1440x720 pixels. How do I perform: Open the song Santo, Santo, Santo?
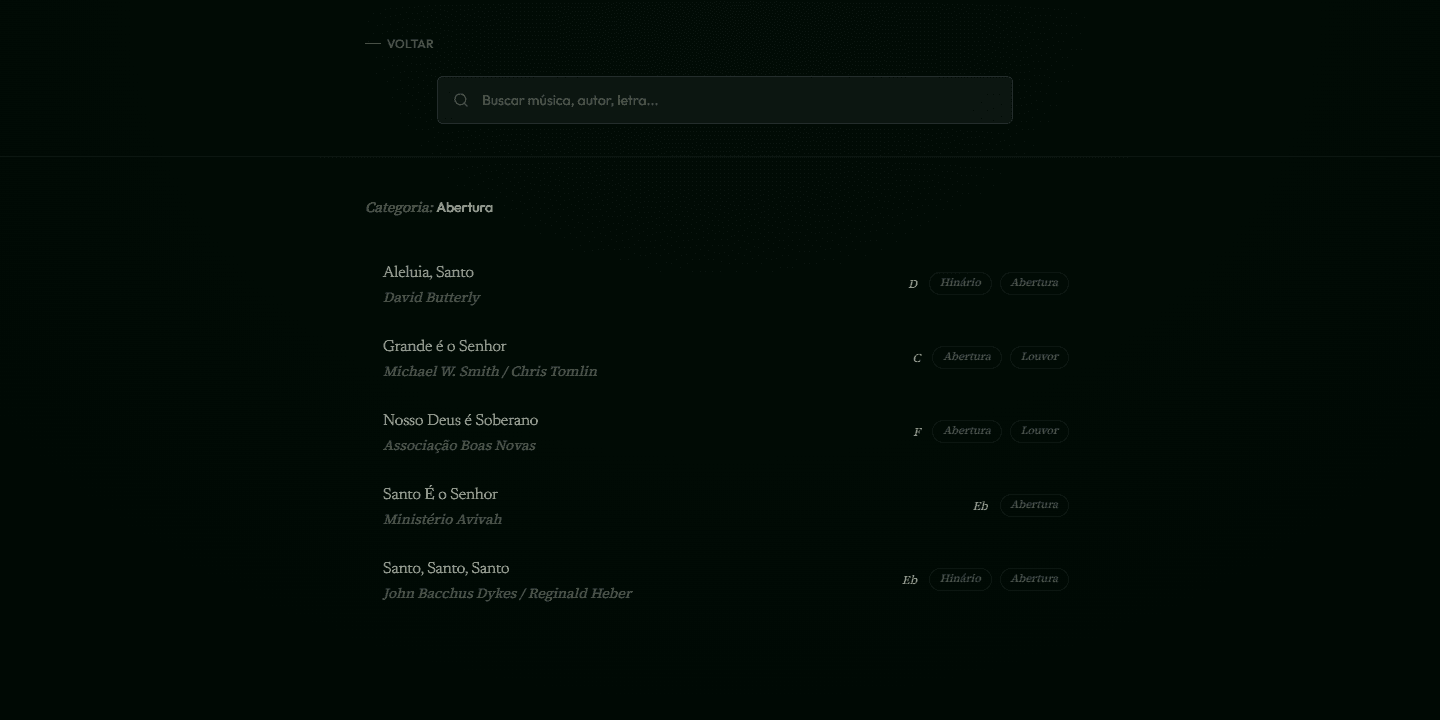[x=725, y=581]
